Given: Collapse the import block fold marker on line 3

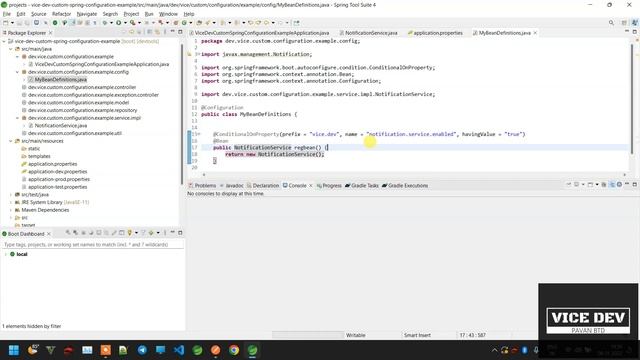Looking at the screenshot, I should pos(198,54).
